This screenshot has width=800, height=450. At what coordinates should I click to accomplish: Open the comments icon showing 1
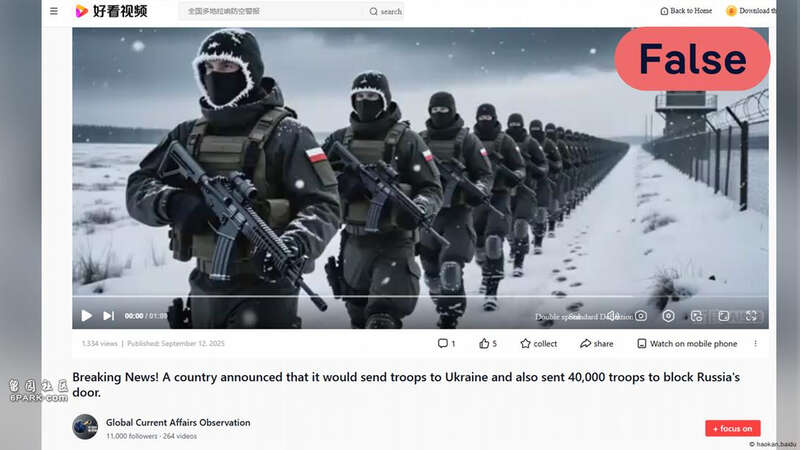pos(446,344)
